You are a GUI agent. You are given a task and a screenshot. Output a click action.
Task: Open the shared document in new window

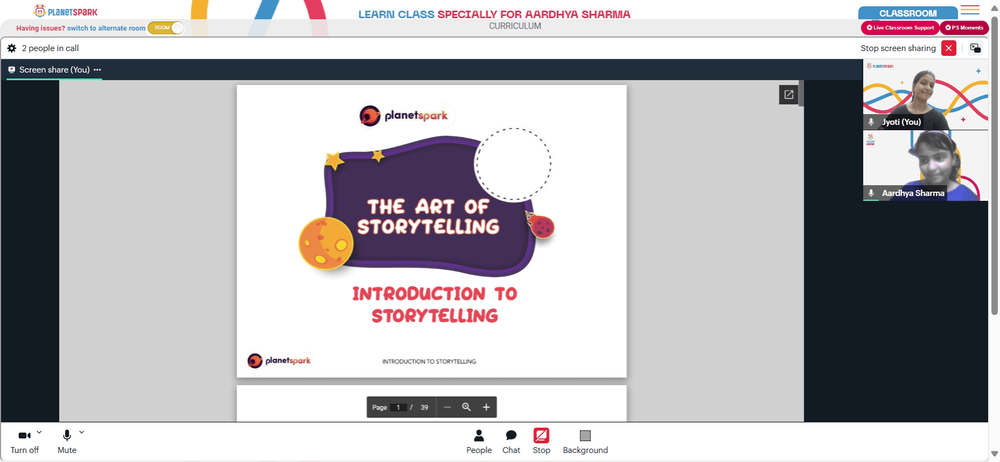click(788, 95)
